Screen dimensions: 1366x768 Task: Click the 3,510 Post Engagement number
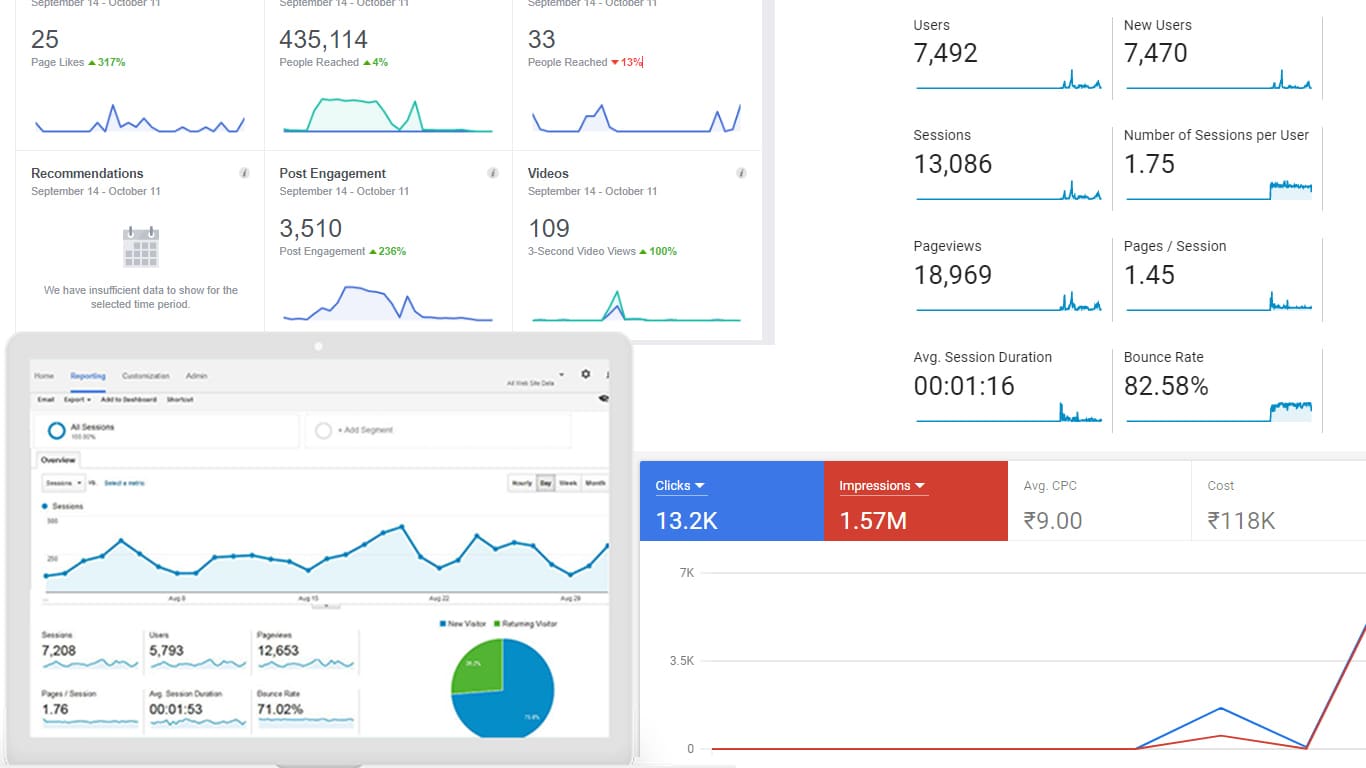(310, 228)
